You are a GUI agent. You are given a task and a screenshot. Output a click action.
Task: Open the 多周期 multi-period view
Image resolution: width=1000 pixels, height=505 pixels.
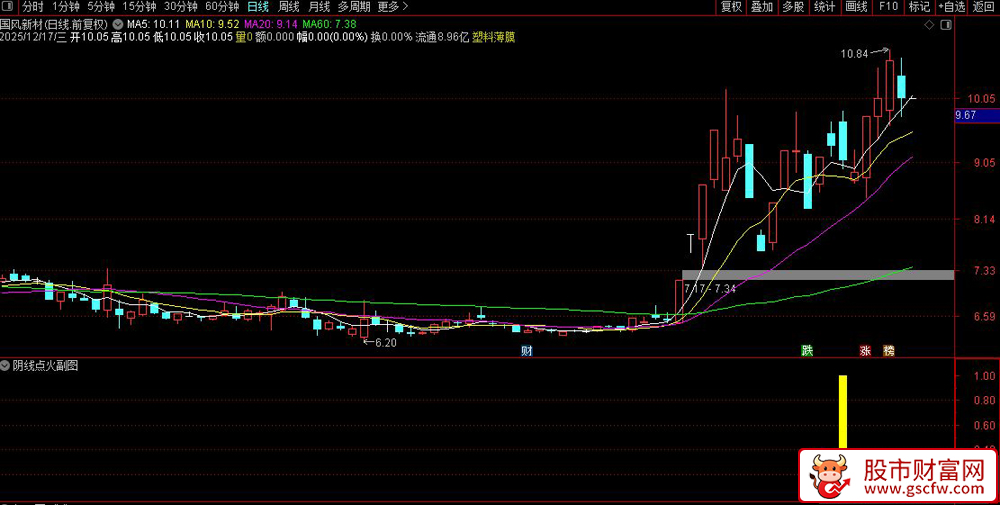click(x=354, y=7)
